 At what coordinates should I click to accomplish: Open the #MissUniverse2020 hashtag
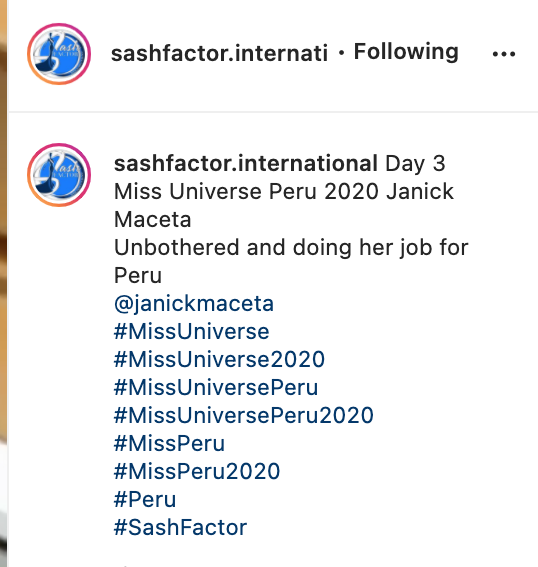coord(219,359)
